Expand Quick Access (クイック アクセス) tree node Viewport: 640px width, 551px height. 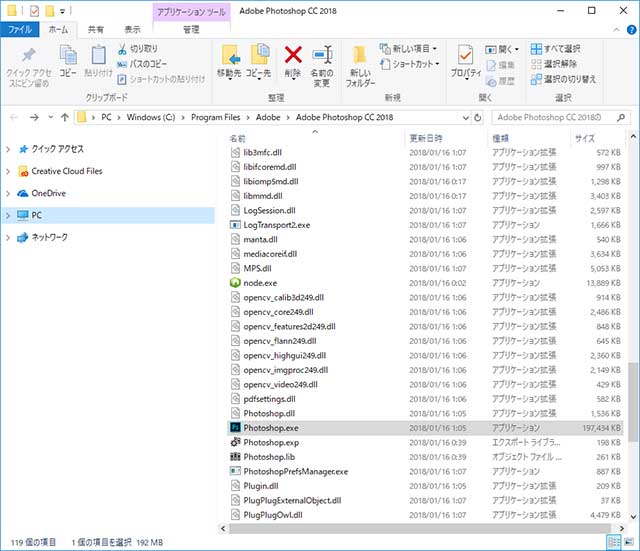[8, 149]
